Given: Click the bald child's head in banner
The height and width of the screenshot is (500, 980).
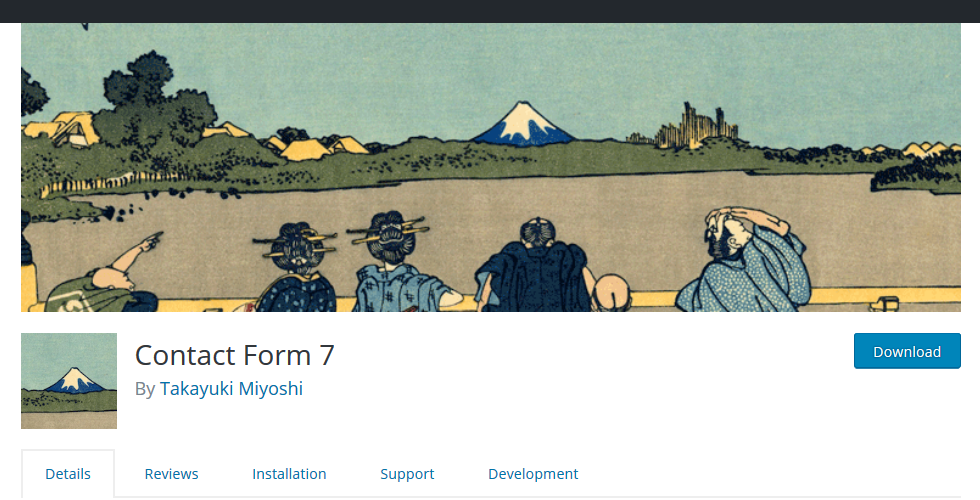Looking at the screenshot, I should point(611,292).
